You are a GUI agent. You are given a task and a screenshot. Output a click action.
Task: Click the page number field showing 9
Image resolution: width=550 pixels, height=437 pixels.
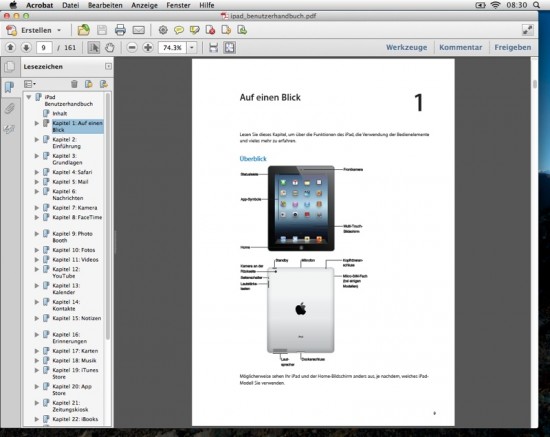[43, 47]
